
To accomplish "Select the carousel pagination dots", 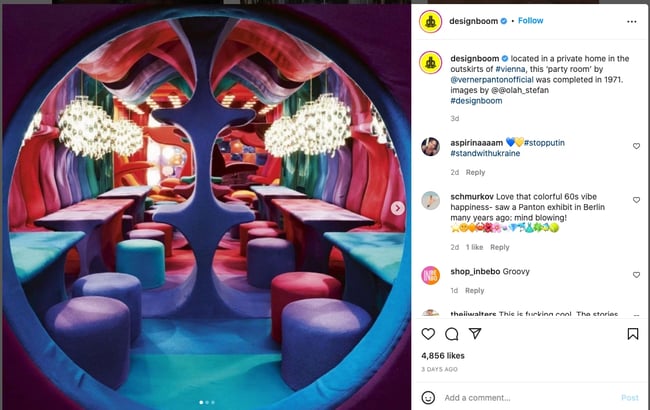I will [x=207, y=402].
